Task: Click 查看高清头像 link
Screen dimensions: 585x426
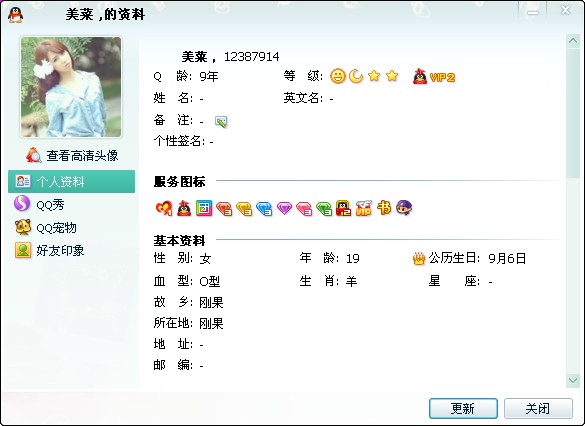Action: click(x=72, y=156)
